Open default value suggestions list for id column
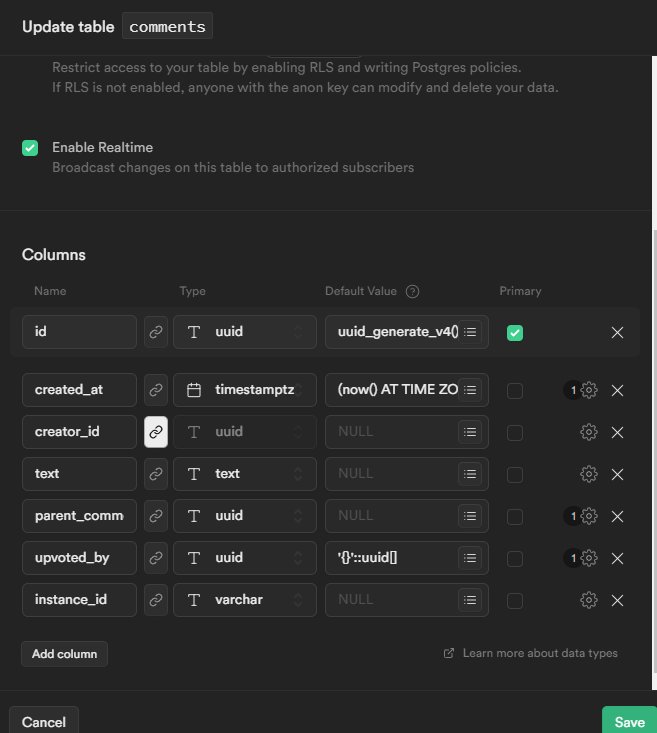This screenshot has width=657, height=733. 471,332
